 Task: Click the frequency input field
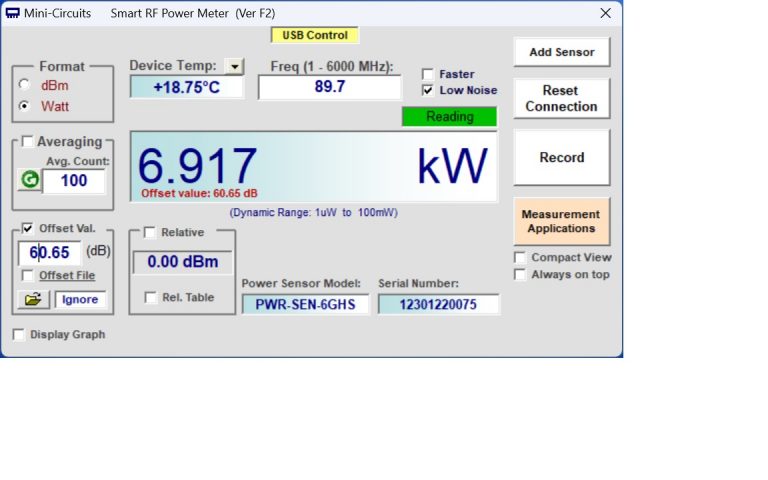329,87
